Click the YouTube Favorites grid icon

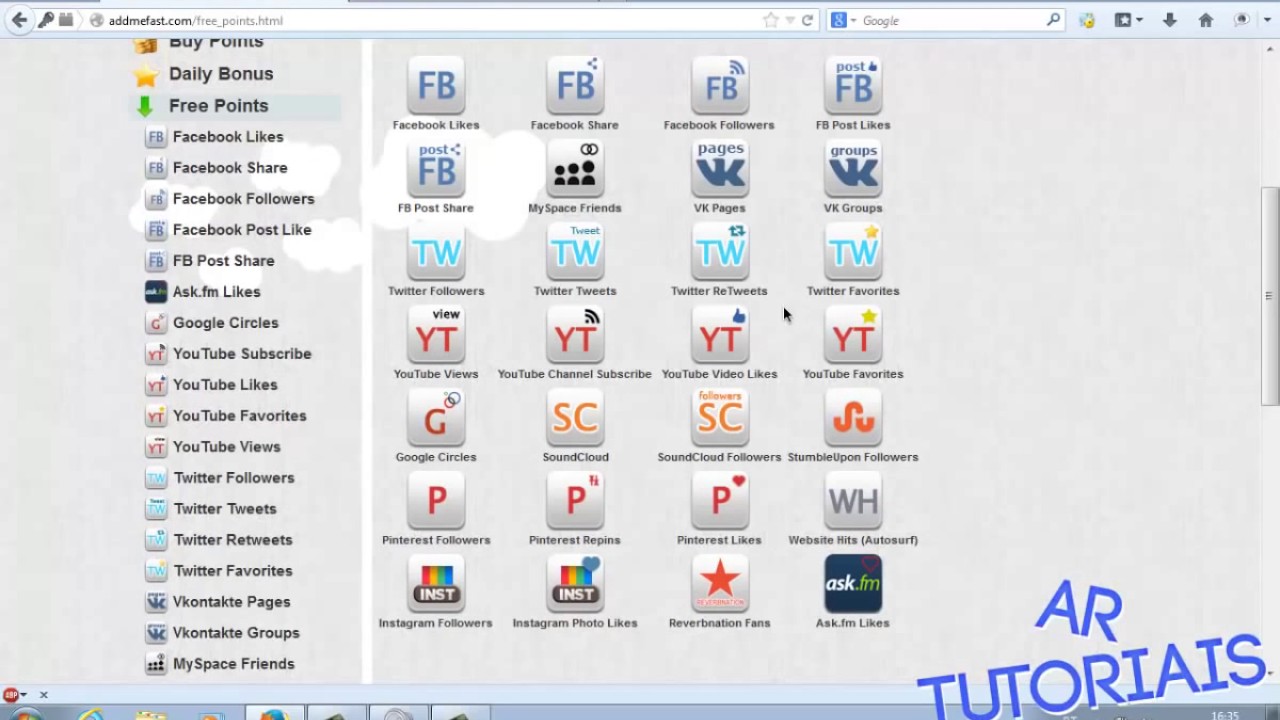pos(853,335)
